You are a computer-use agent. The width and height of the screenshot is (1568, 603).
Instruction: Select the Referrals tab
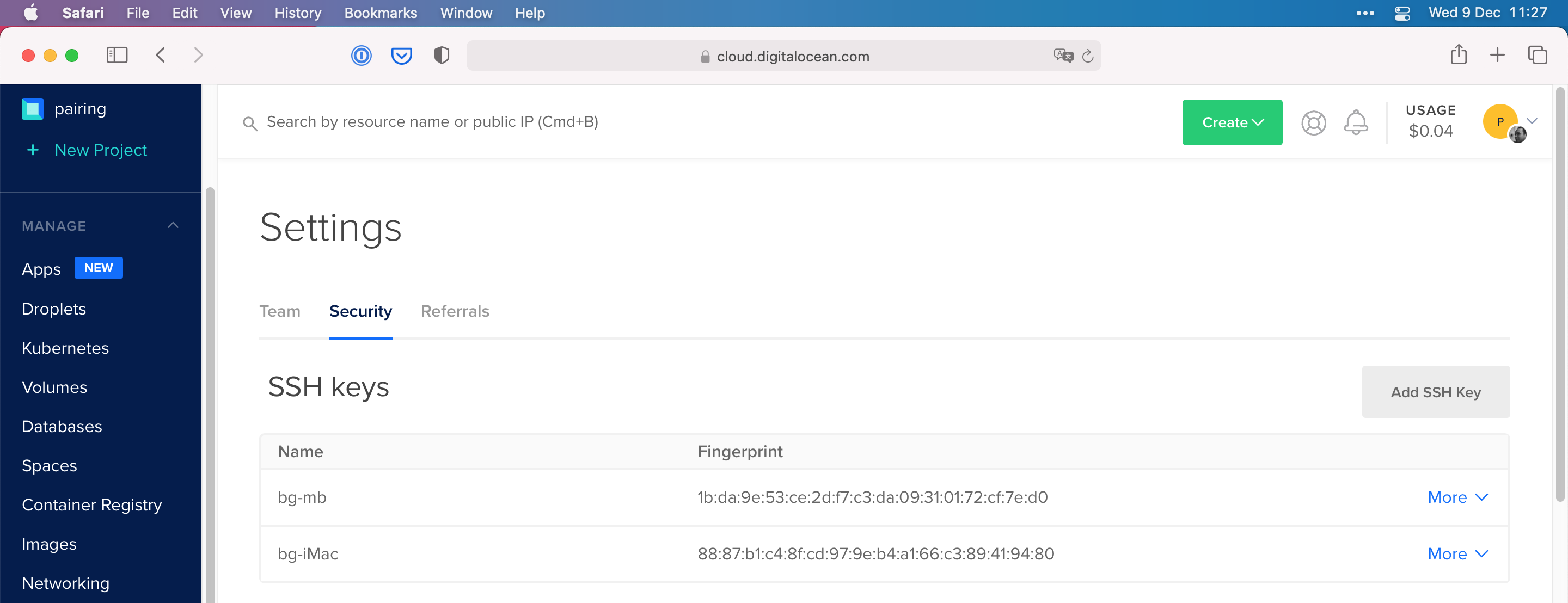coord(454,311)
